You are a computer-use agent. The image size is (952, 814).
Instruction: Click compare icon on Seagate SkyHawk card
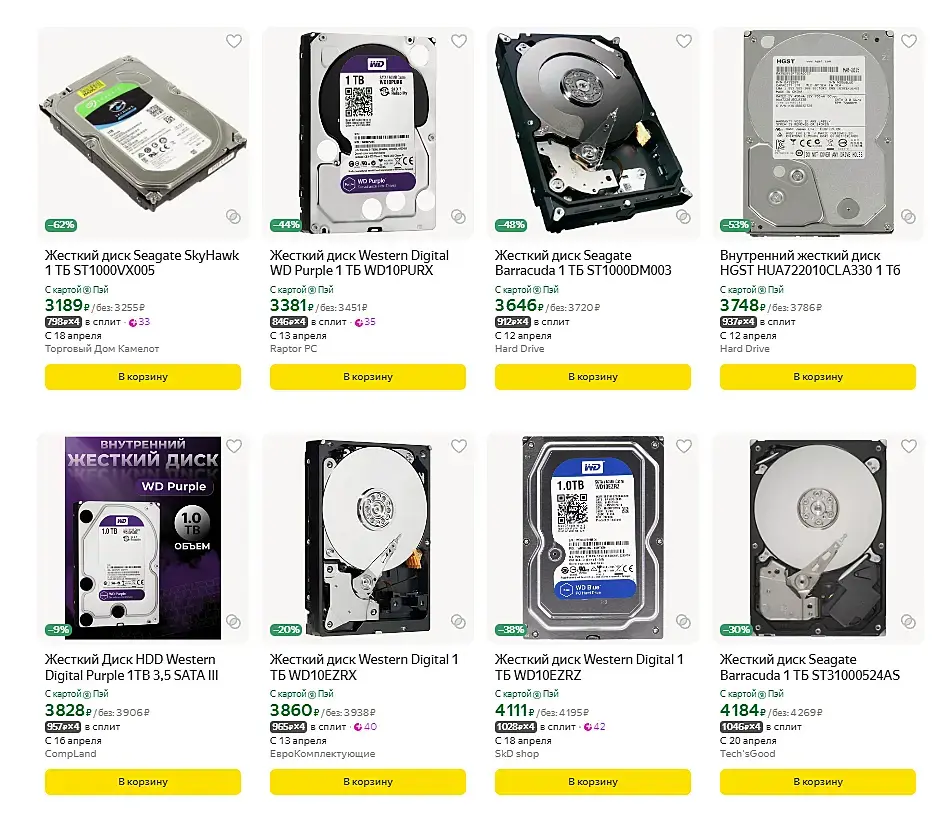tap(233, 216)
